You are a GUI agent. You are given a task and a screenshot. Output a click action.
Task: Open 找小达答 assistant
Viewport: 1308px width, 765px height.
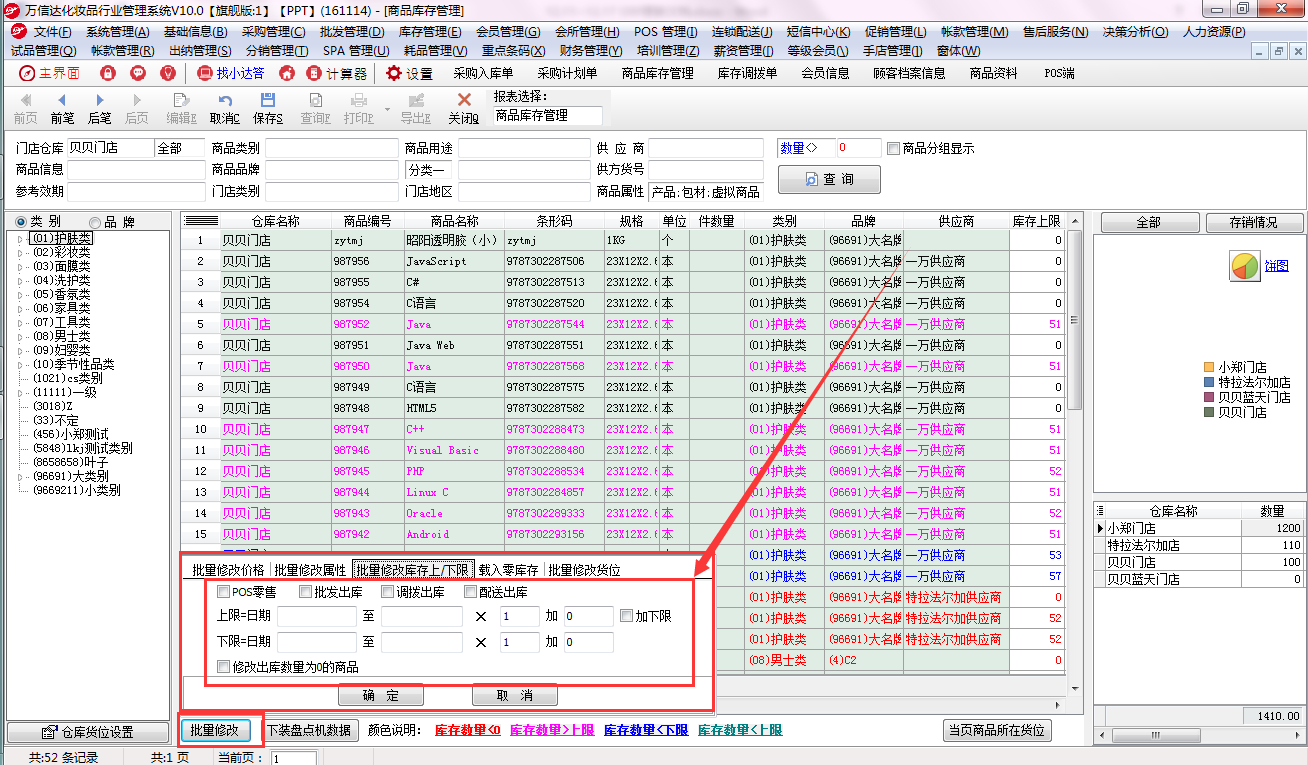click(231, 73)
